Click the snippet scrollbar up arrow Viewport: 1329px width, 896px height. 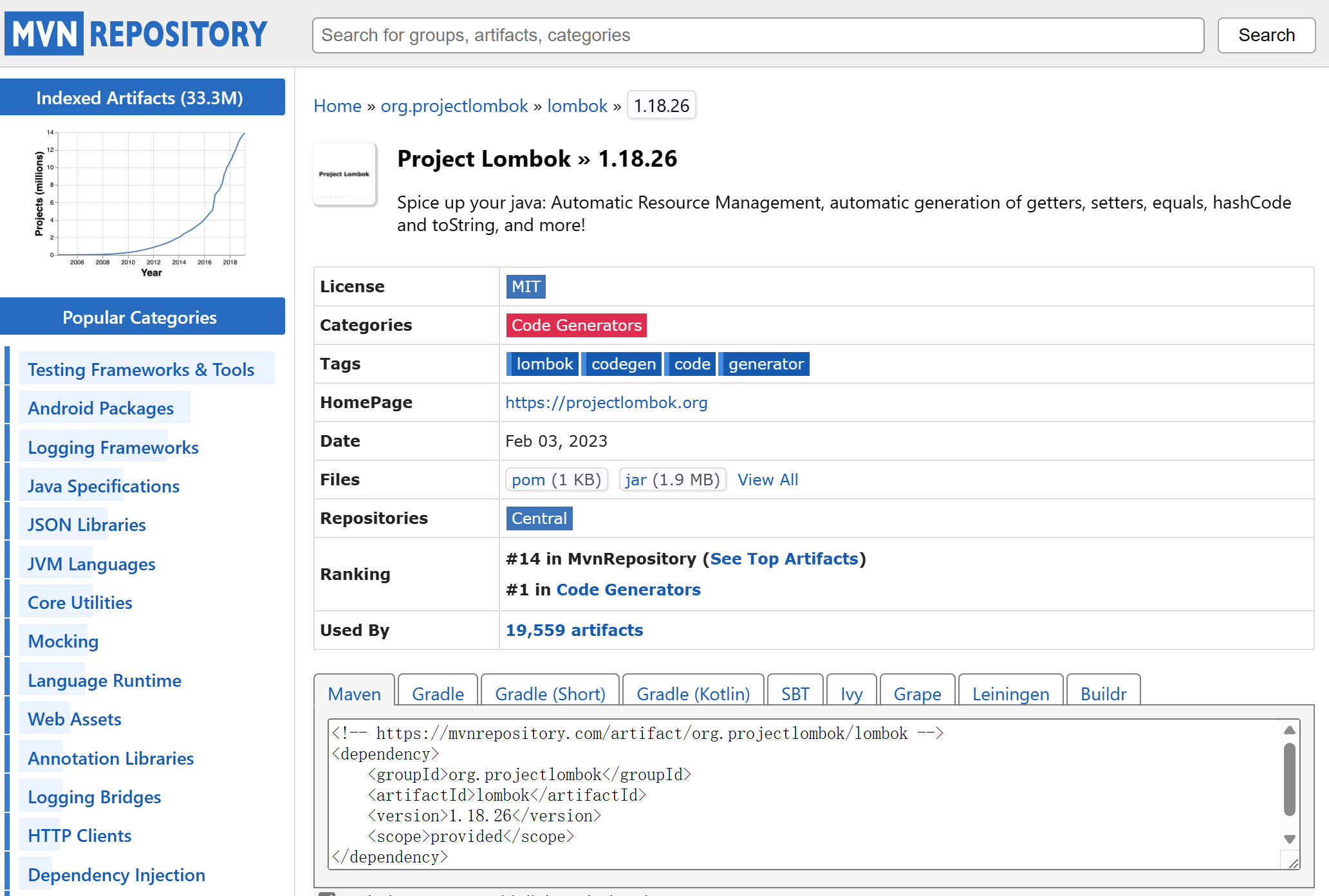pos(1289,730)
